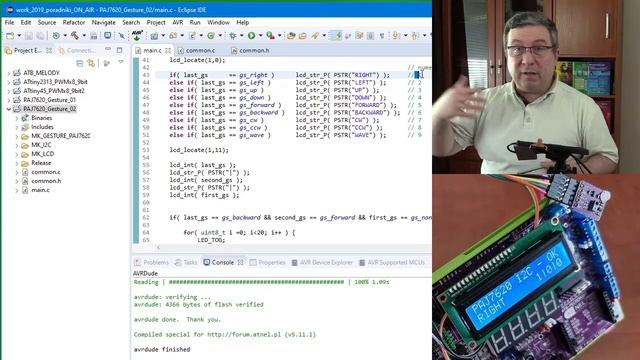Select the MK_LCD folder
The height and width of the screenshot is (360, 640).
(x=42, y=154)
